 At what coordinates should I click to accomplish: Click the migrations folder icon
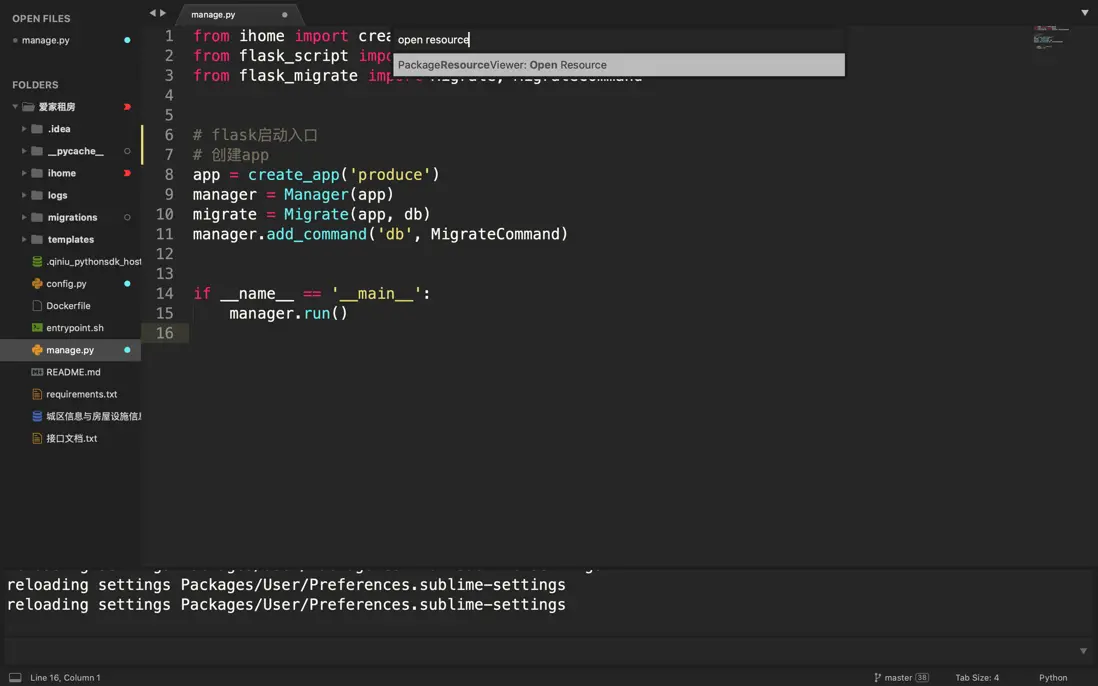click(x=37, y=217)
